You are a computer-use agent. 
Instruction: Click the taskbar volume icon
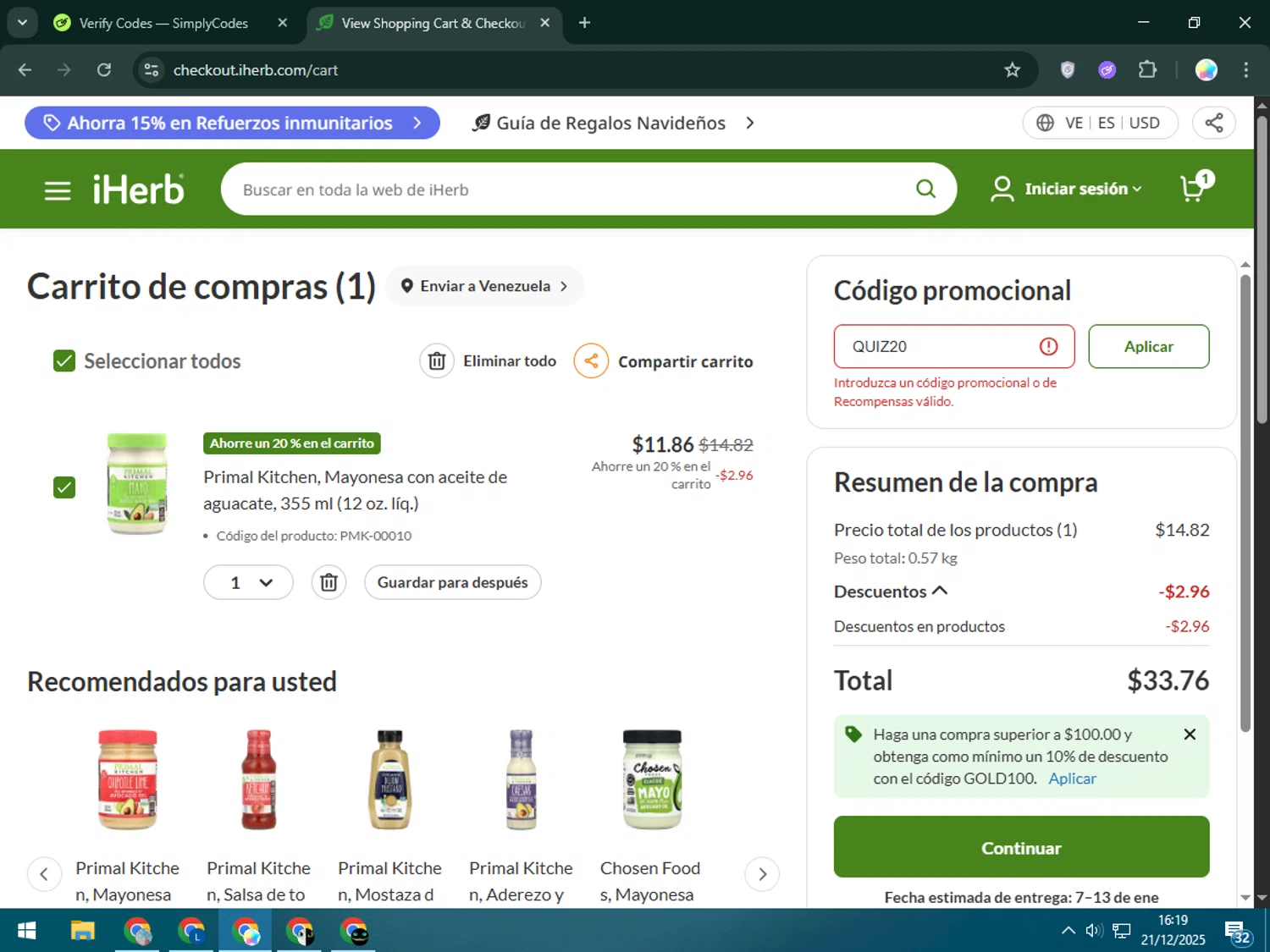[x=1094, y=931]
